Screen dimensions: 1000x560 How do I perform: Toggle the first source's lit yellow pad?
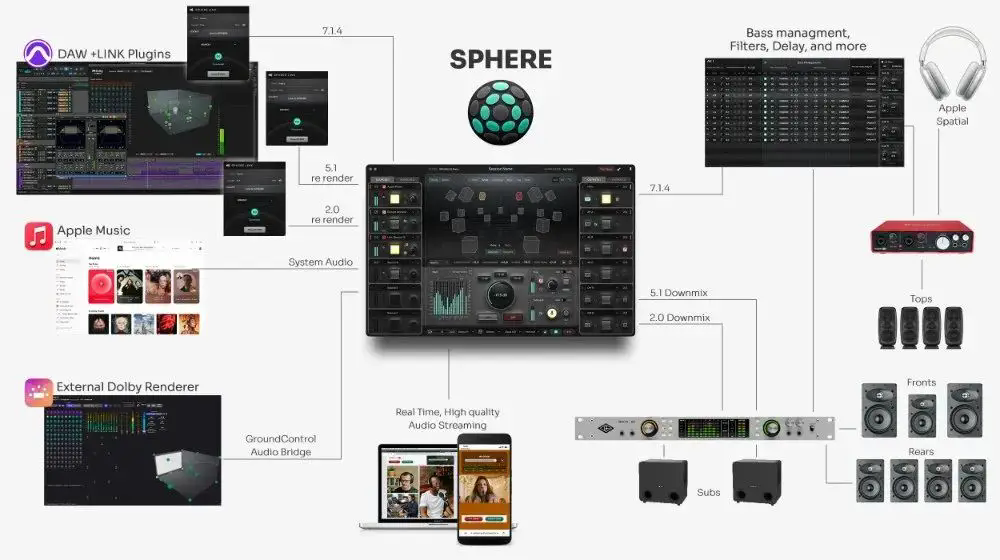click(395, 199)
